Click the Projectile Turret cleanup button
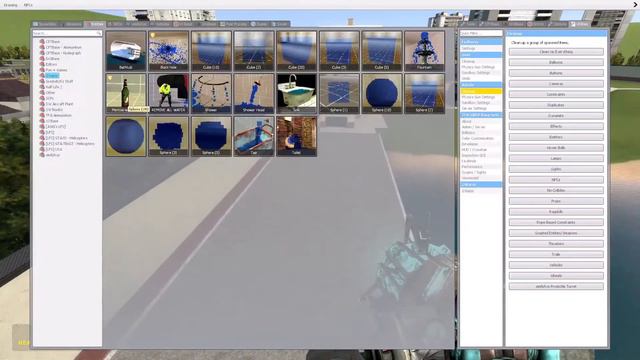 [556, 287]
